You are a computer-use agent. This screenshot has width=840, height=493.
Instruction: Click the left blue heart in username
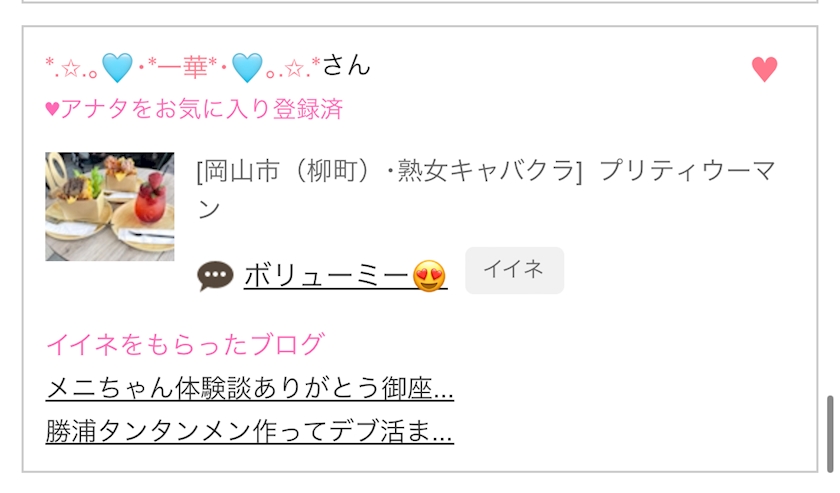click(x=117, y=68)
